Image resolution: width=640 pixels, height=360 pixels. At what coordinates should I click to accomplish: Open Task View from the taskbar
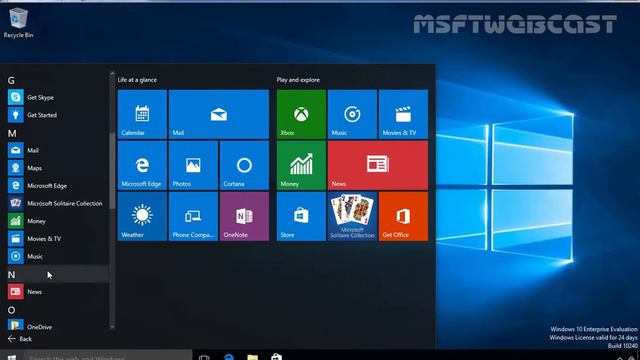[x=204, y=356]
